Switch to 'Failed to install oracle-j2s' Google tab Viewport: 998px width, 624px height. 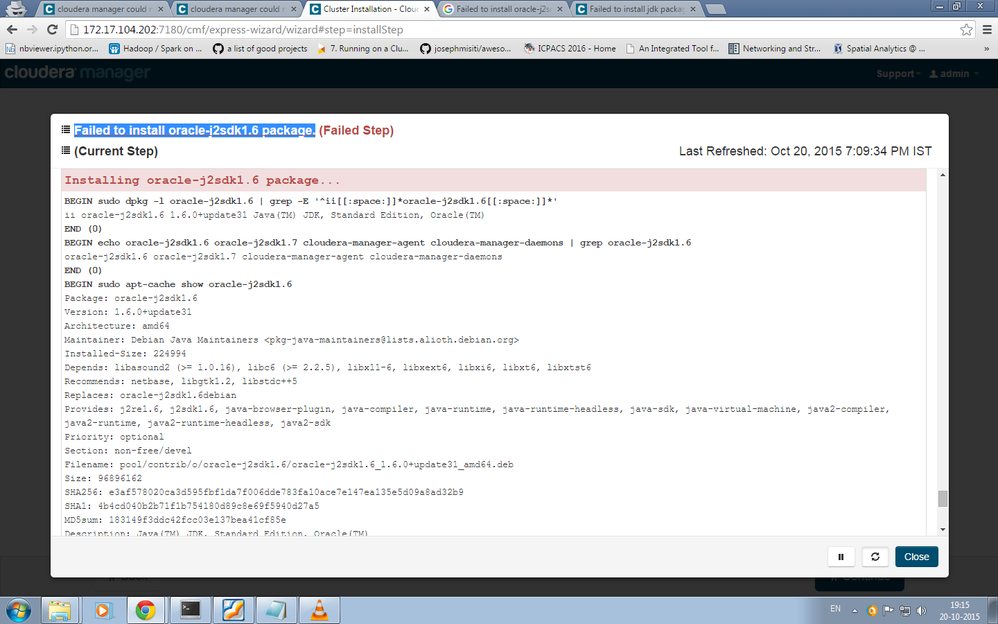[x=502, y=9]
